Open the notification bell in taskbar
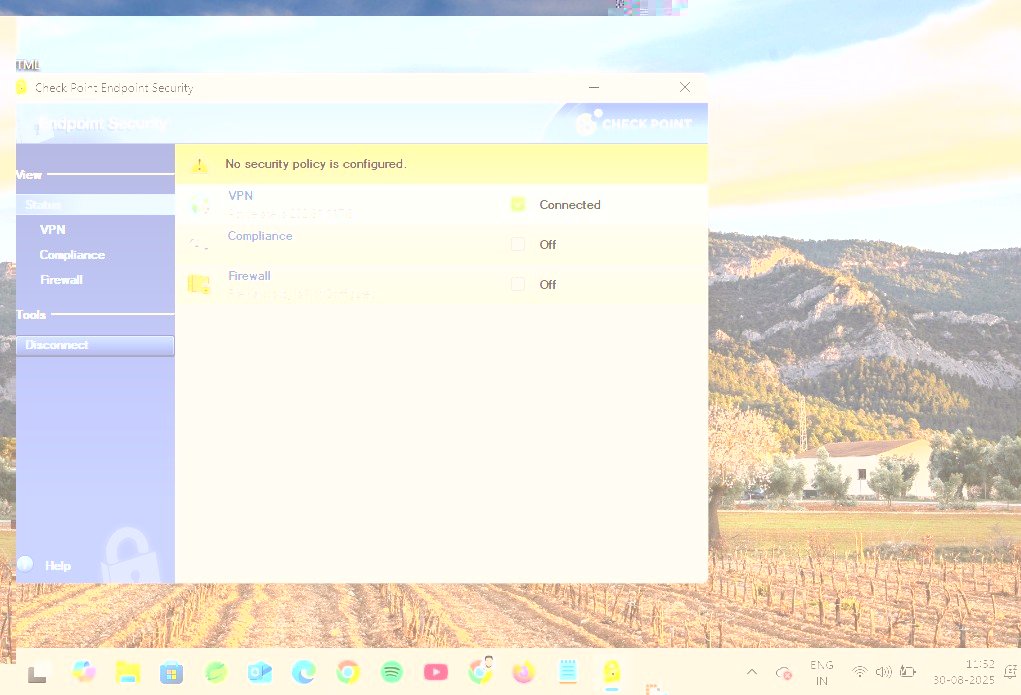This screenshot has height=695, width=1021. coord(1011,672)
